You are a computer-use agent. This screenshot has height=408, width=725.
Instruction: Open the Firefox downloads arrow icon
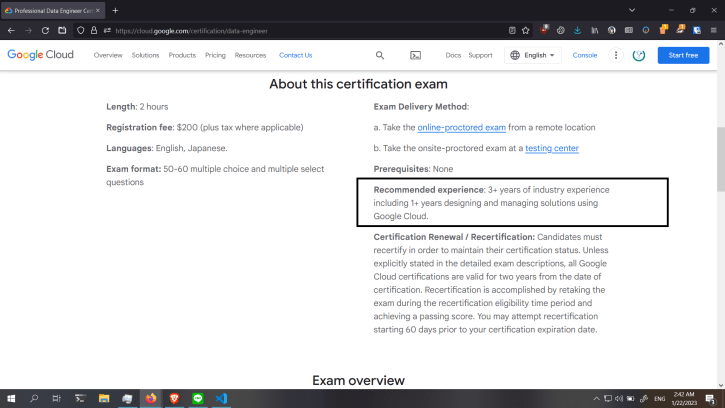pos(578,31)
